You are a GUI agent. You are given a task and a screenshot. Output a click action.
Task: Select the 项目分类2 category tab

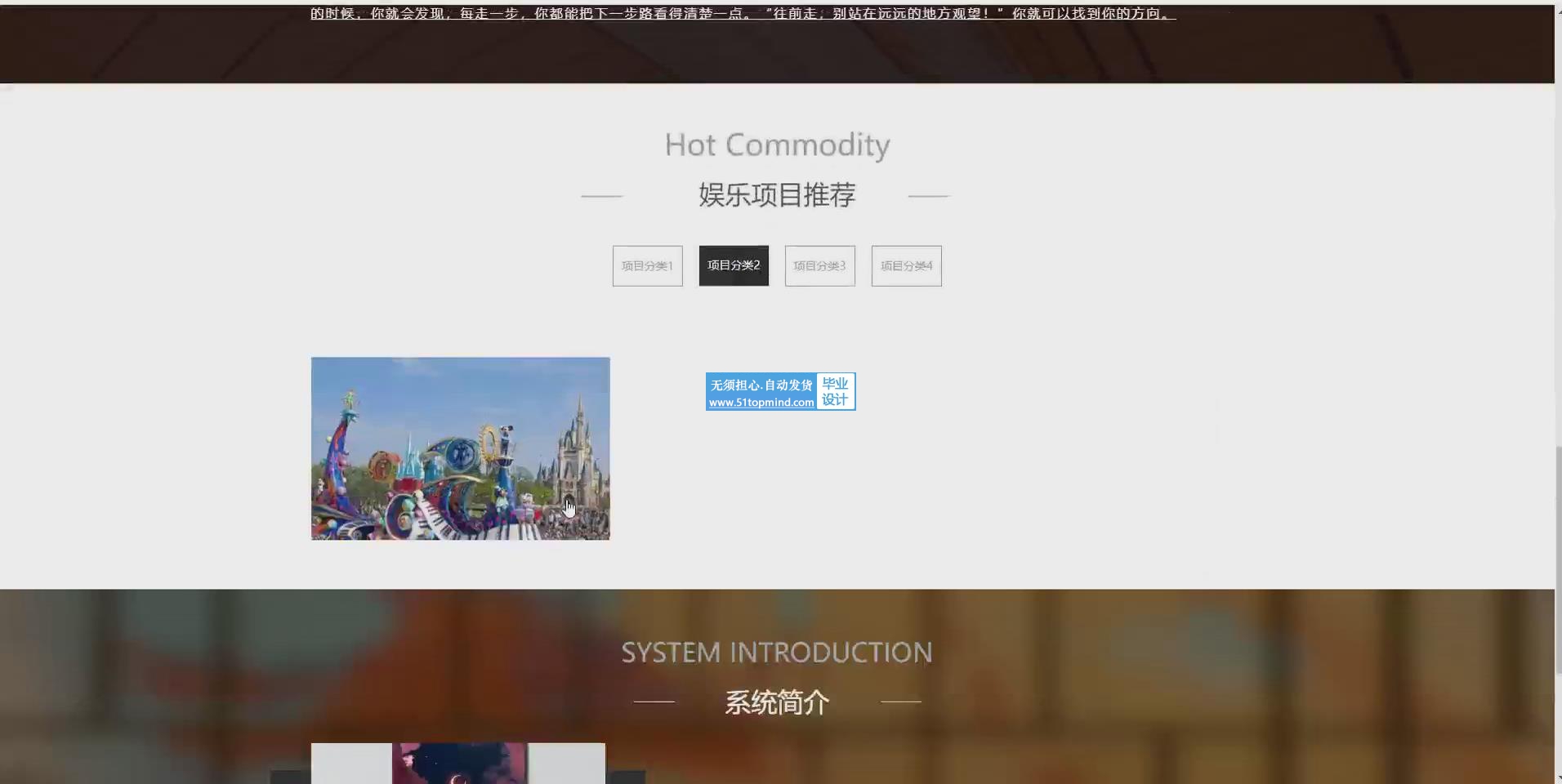(x=734, y=266)
